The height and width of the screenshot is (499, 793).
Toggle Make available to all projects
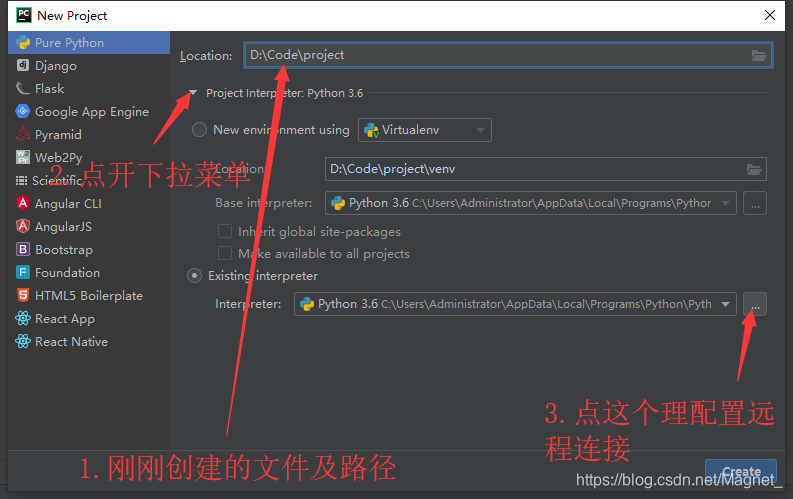(x=225, y=253)
